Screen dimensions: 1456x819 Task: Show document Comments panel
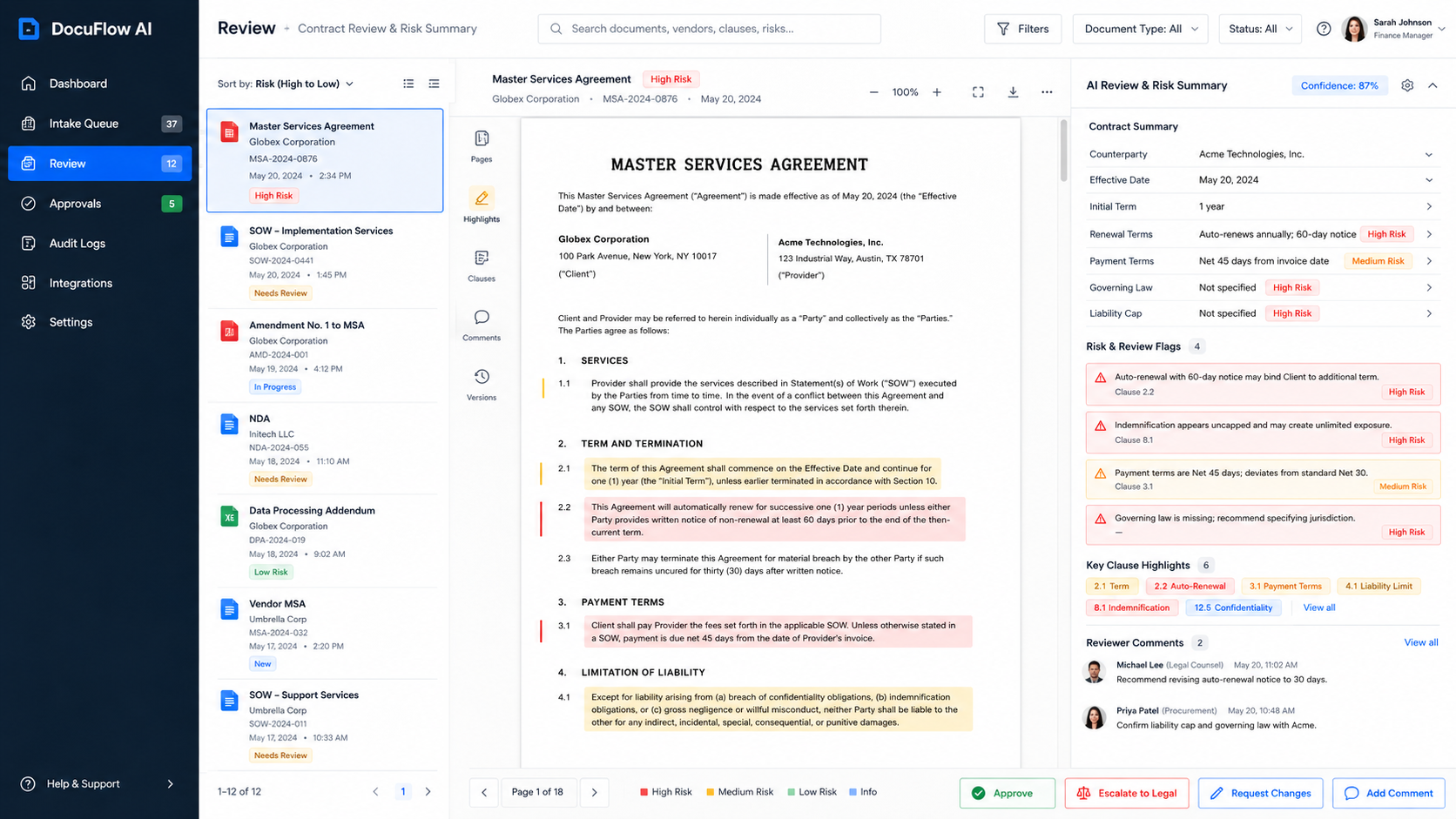click(482, 325)
